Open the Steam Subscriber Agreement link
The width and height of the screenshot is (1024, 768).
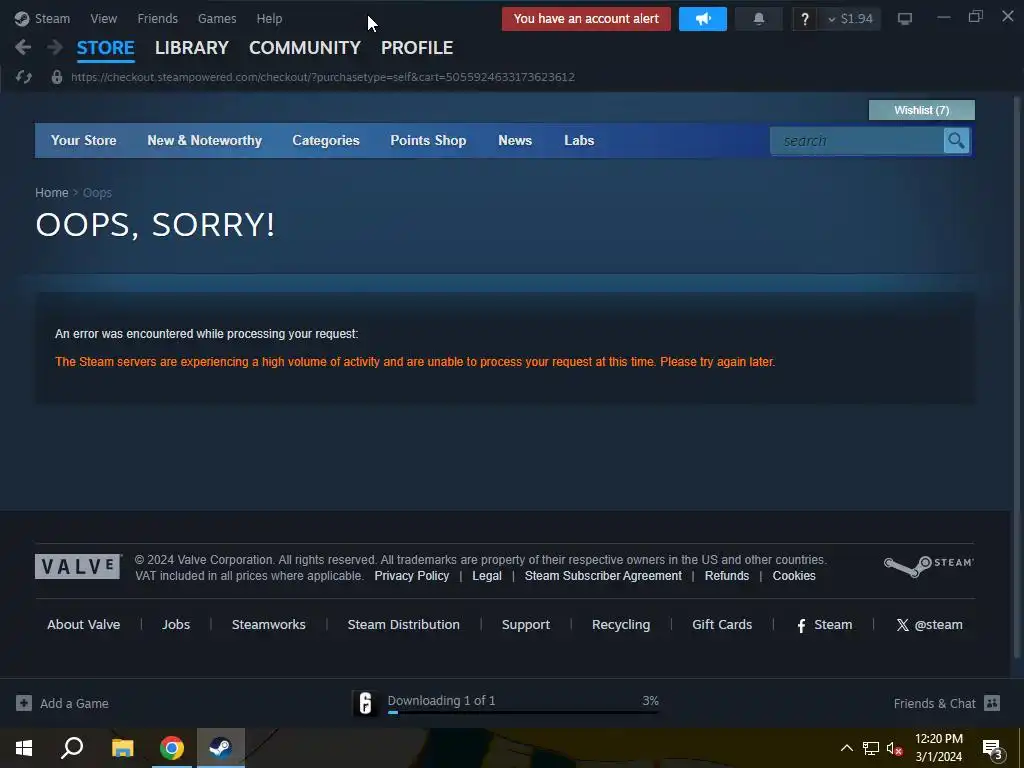pyautogui.click(x=603, y=575)
